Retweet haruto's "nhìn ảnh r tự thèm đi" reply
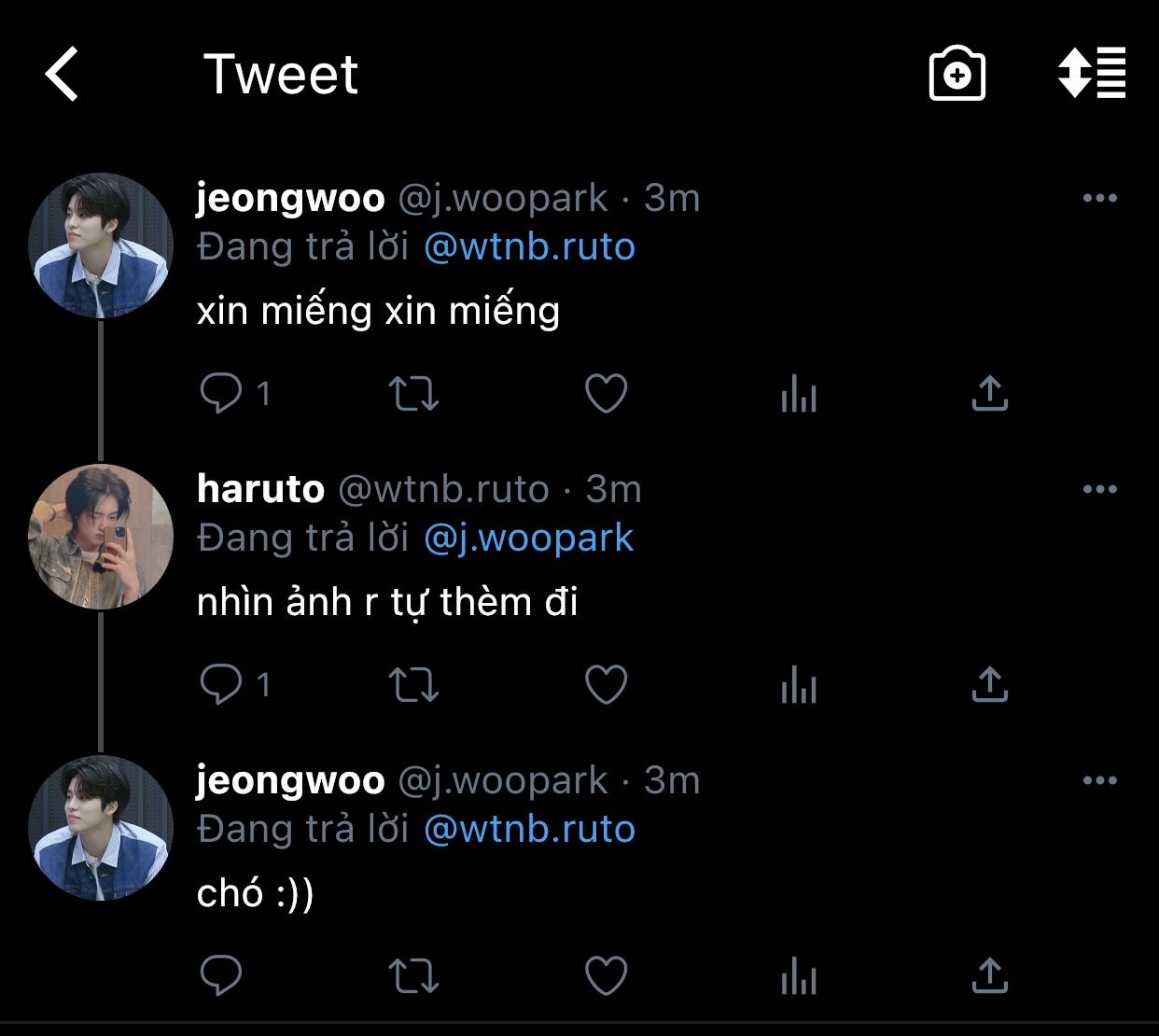The image size is (1159, 1036). pos(413,685)
